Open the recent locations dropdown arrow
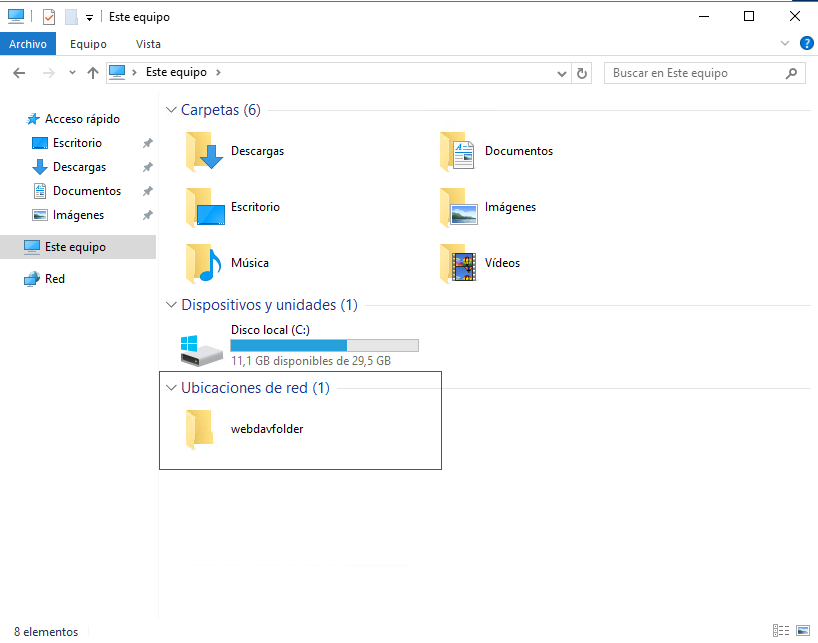818x643 pixels. [x=72, y=73]
